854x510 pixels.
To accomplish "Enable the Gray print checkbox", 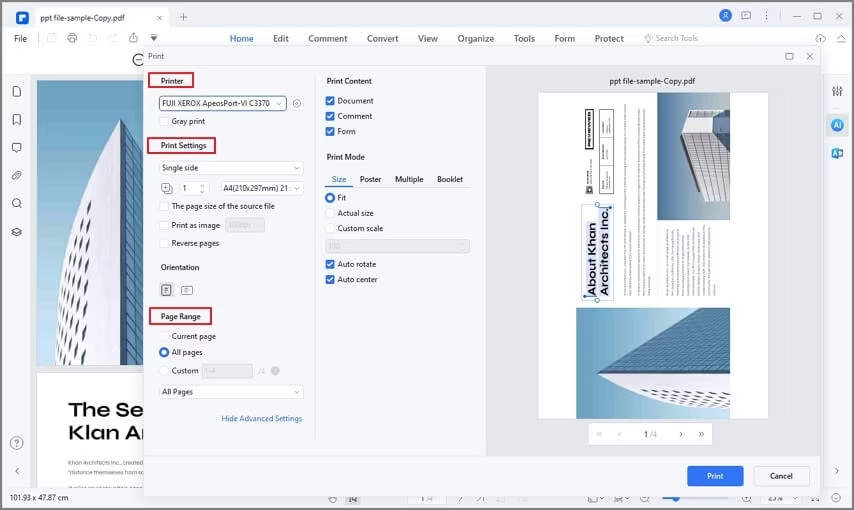I will pos(164,121).
